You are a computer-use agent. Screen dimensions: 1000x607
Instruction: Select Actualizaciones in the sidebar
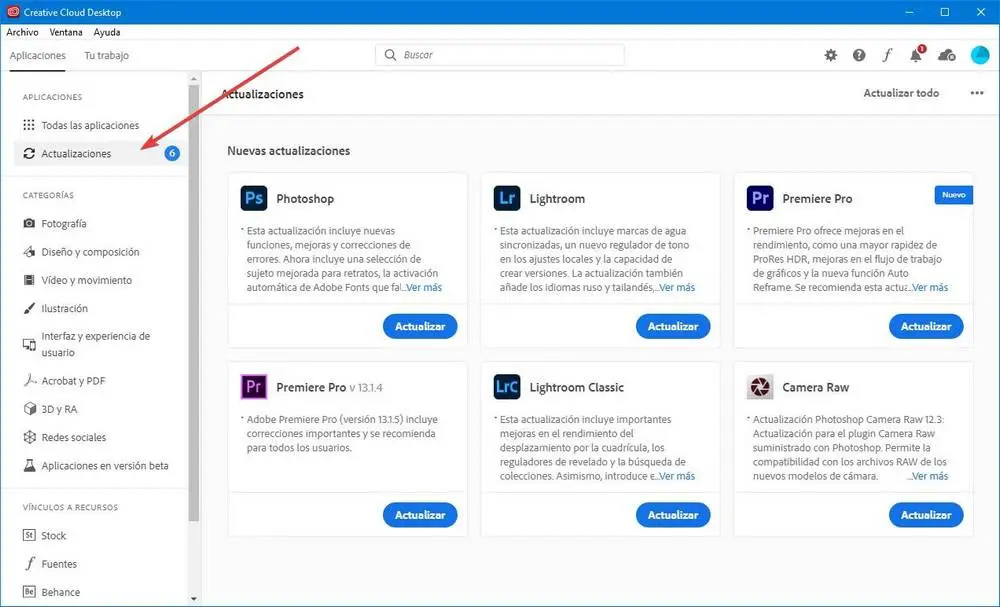[99, 153]
